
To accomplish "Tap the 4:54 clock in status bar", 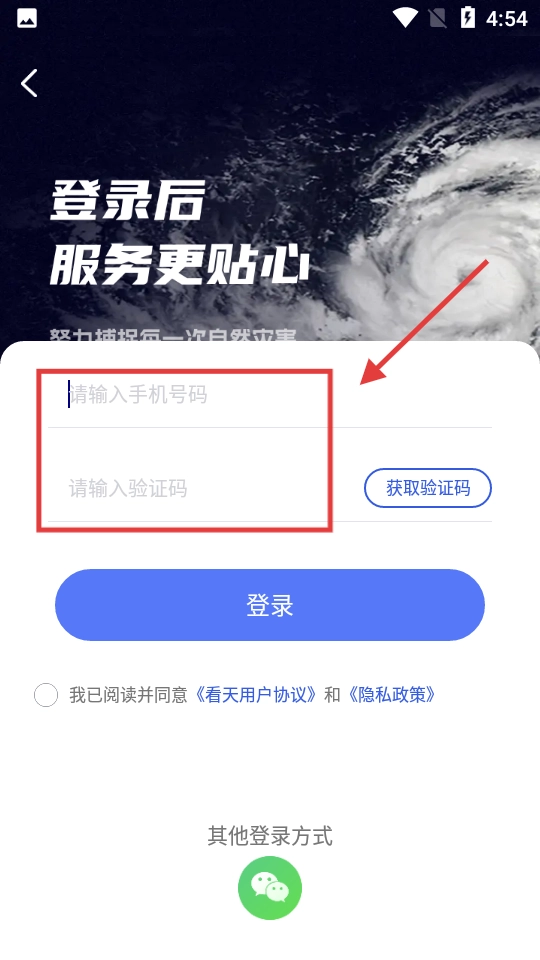I will [507, 19].
